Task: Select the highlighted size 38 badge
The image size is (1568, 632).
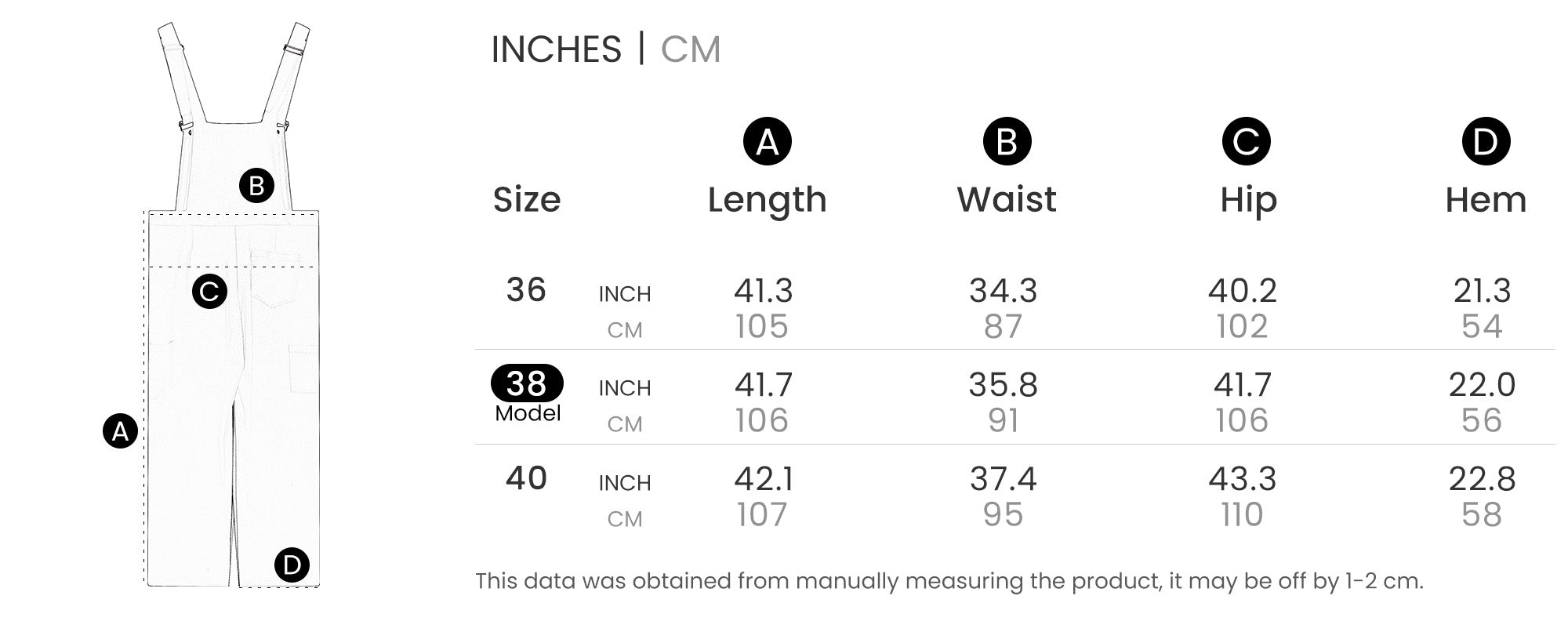Action: tap(527, 383)
